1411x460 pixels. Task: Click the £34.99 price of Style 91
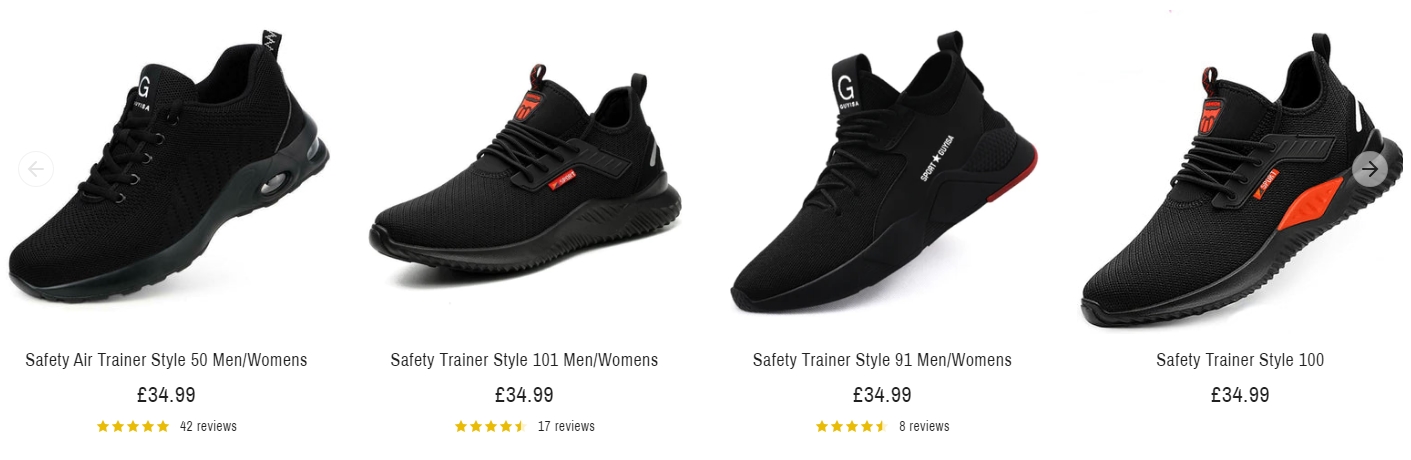[x=882, y=395]
